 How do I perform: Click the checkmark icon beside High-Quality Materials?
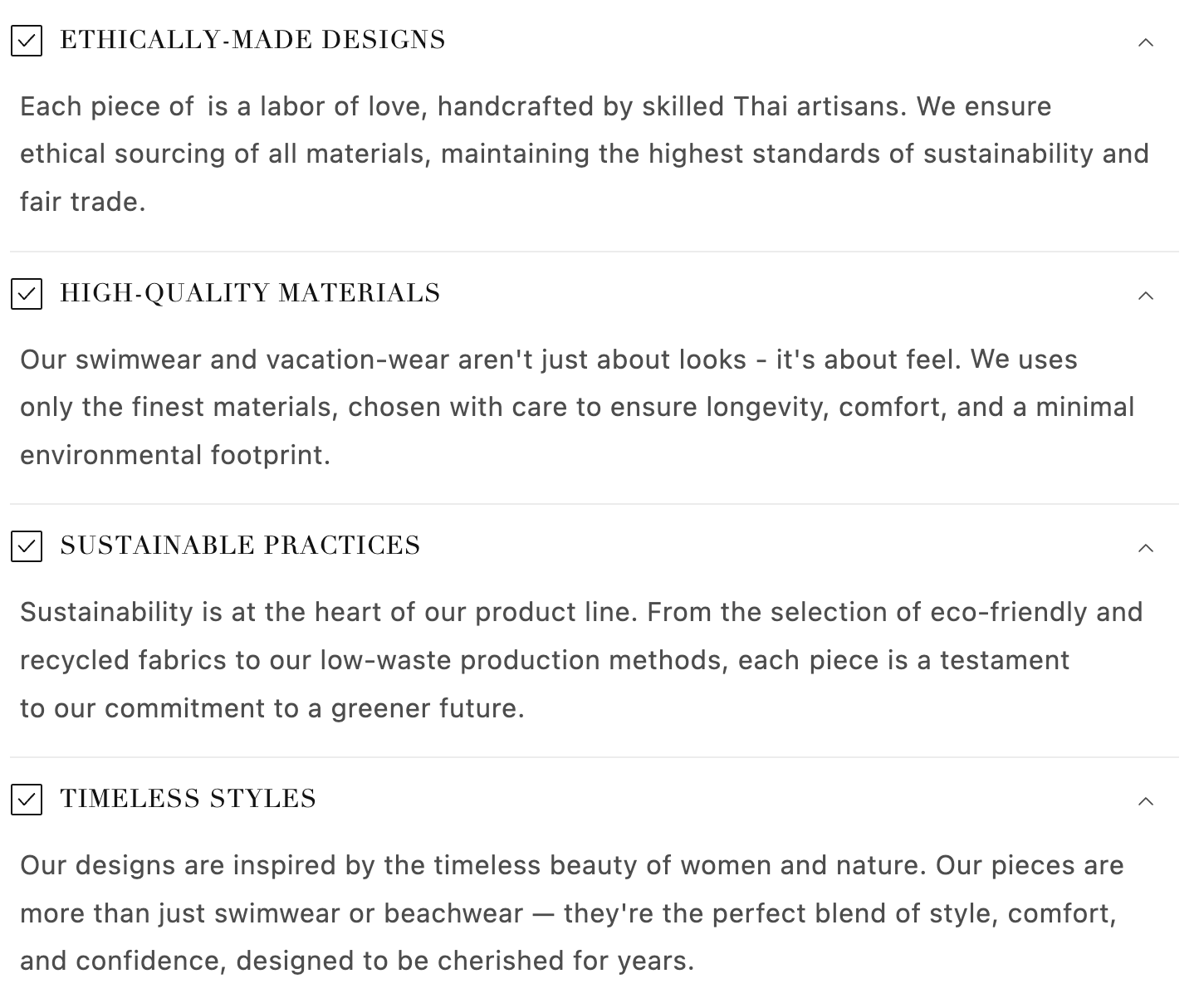27,294
